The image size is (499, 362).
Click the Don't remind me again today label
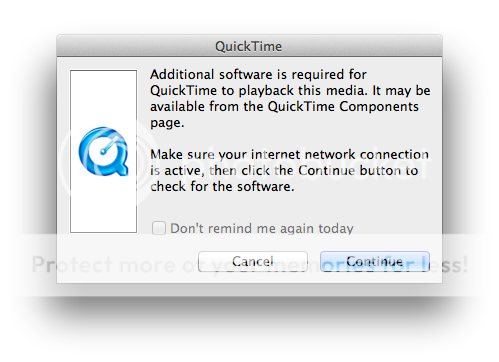point(262,229)
